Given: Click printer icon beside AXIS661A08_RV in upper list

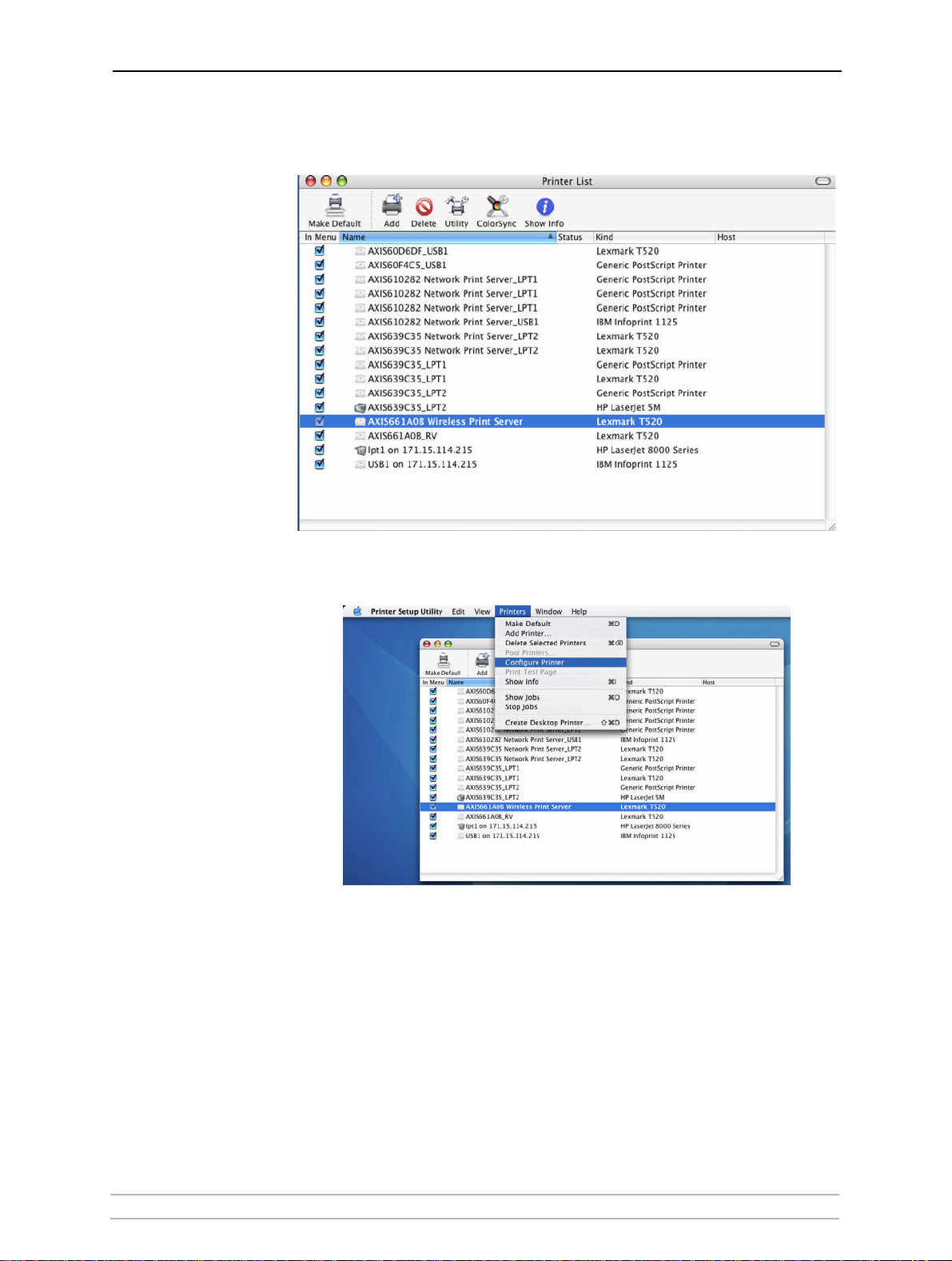Looking at the screenshot, I should click(360, 436).
